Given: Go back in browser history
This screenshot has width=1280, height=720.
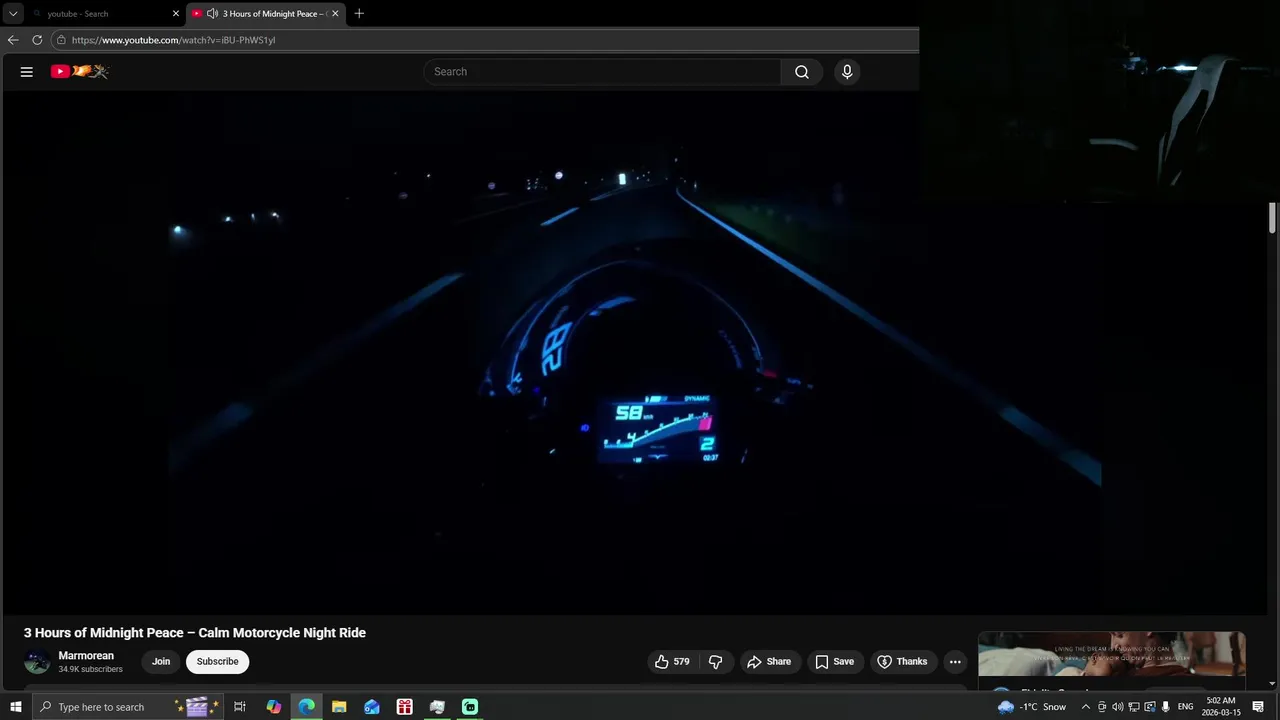Looking at the screenshot, I should [x=13, y=40].
